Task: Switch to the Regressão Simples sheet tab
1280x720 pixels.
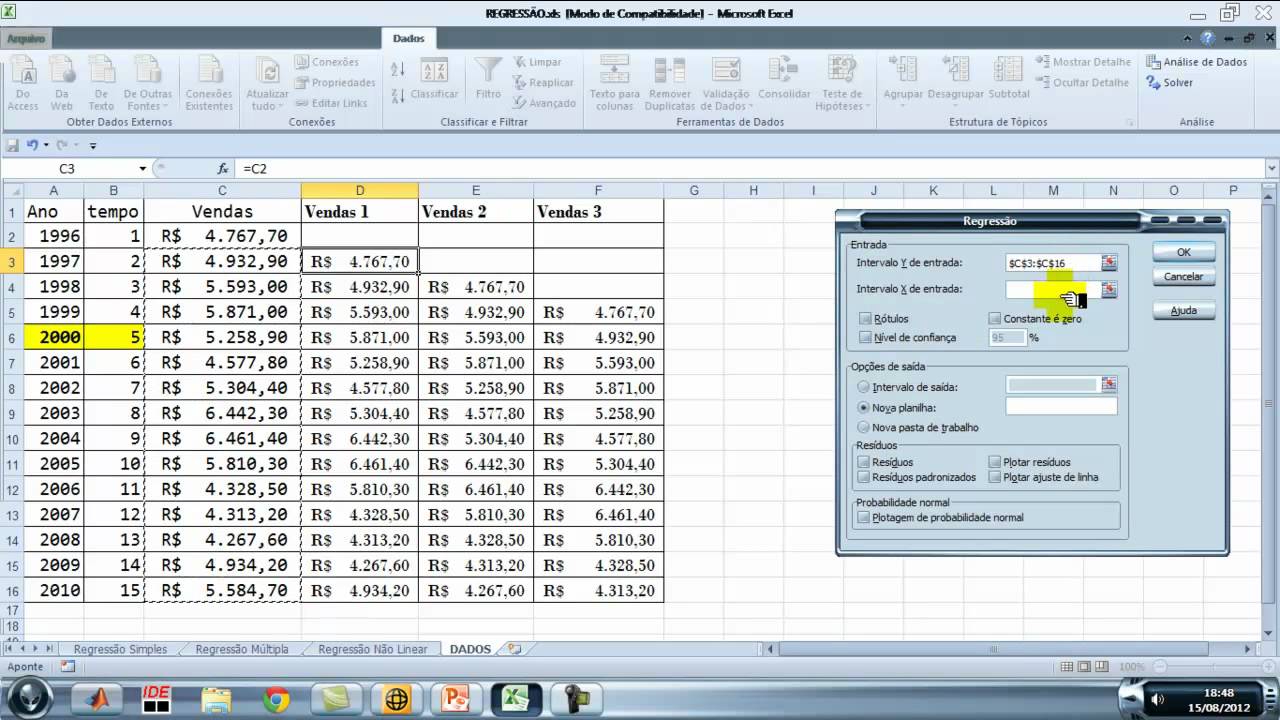Action: pos(120,649)
